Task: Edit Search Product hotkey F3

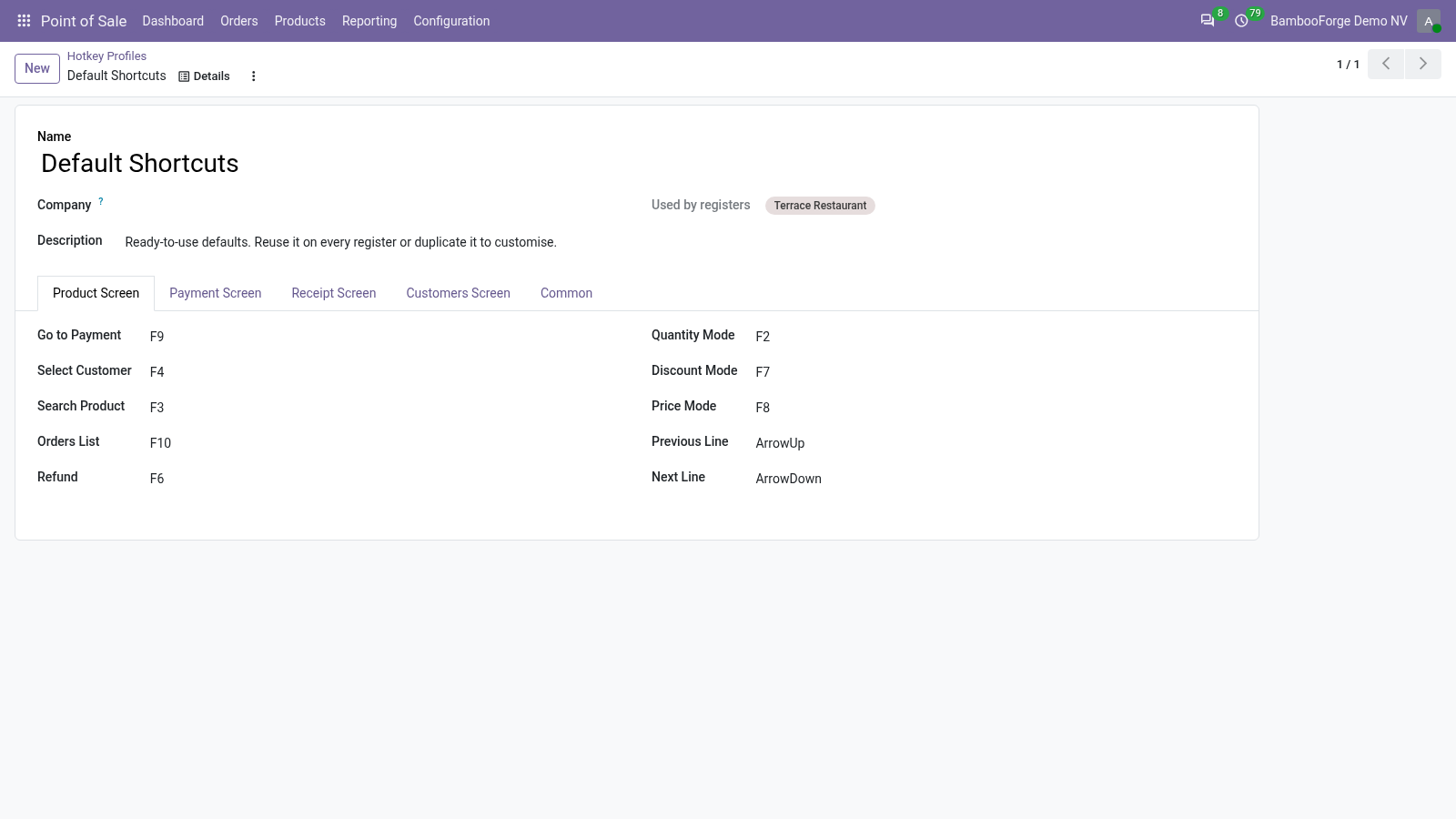Action: click(386, 408)
